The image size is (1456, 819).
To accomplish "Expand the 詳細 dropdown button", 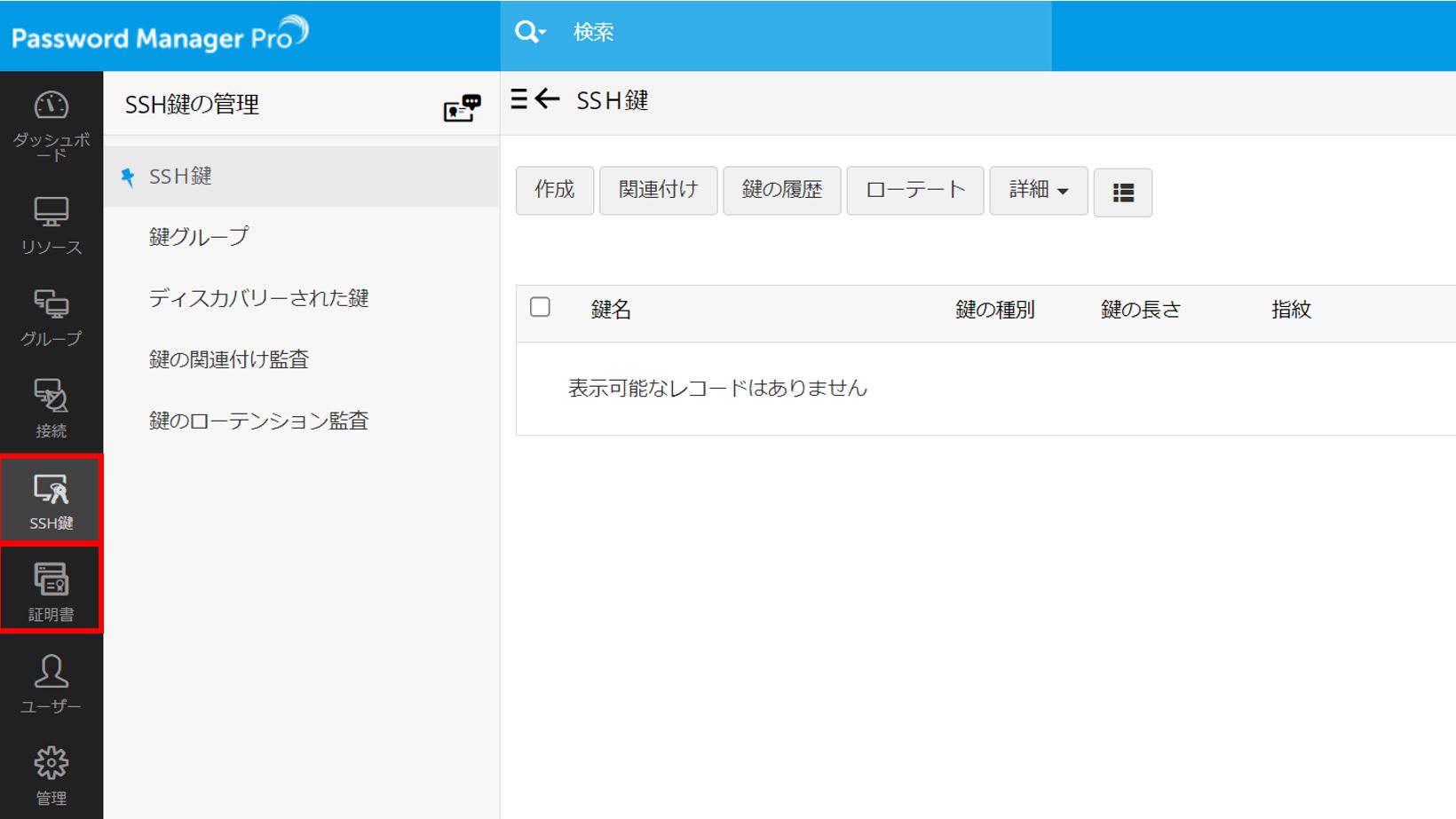I will (x=1038, y=190).
